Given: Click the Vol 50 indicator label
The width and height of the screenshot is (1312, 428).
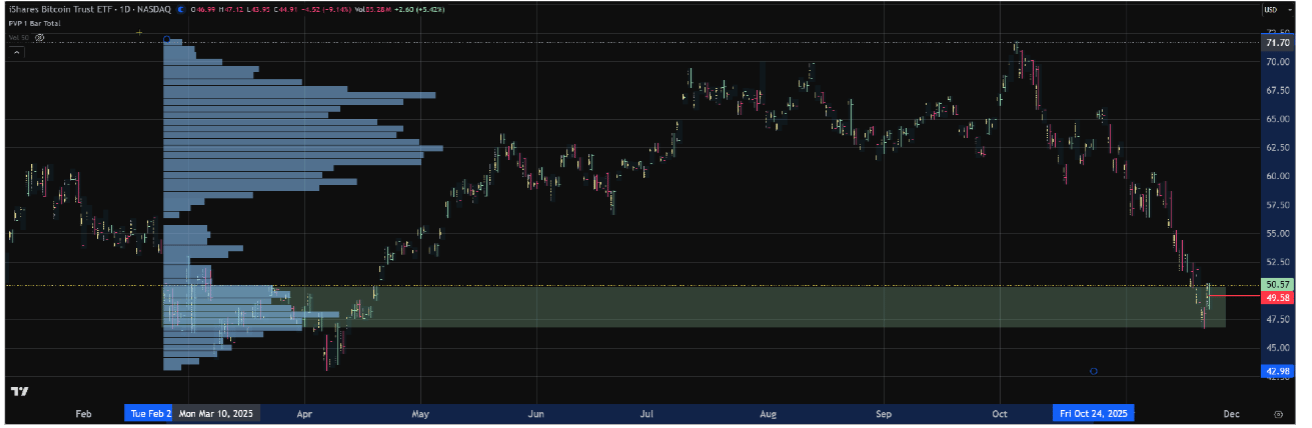Looking at the screenshot, I should 18,37.
